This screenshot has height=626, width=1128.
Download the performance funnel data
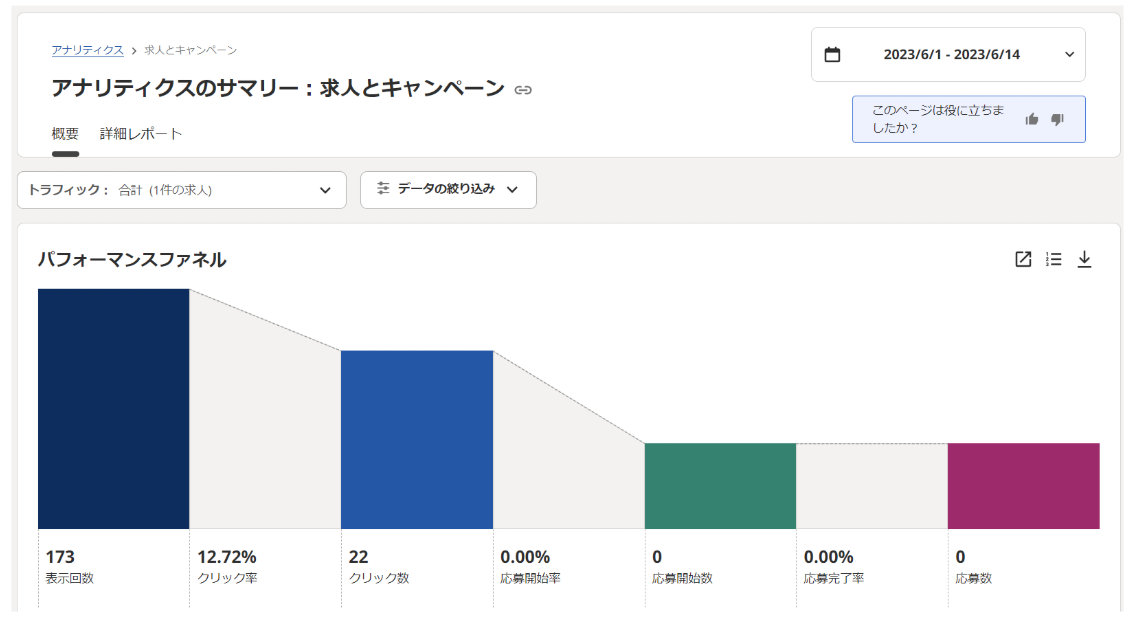pos(1084,259)
